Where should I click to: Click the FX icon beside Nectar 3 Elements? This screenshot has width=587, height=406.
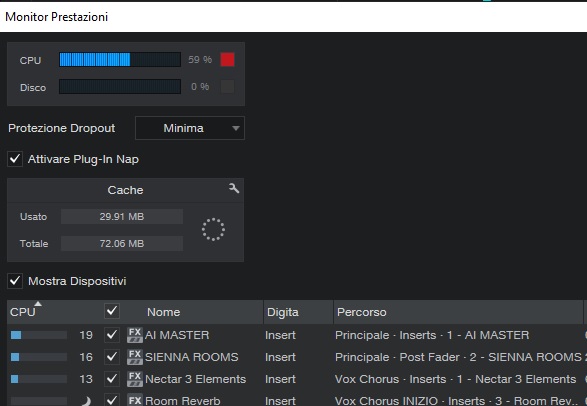(x=135, y=379)
